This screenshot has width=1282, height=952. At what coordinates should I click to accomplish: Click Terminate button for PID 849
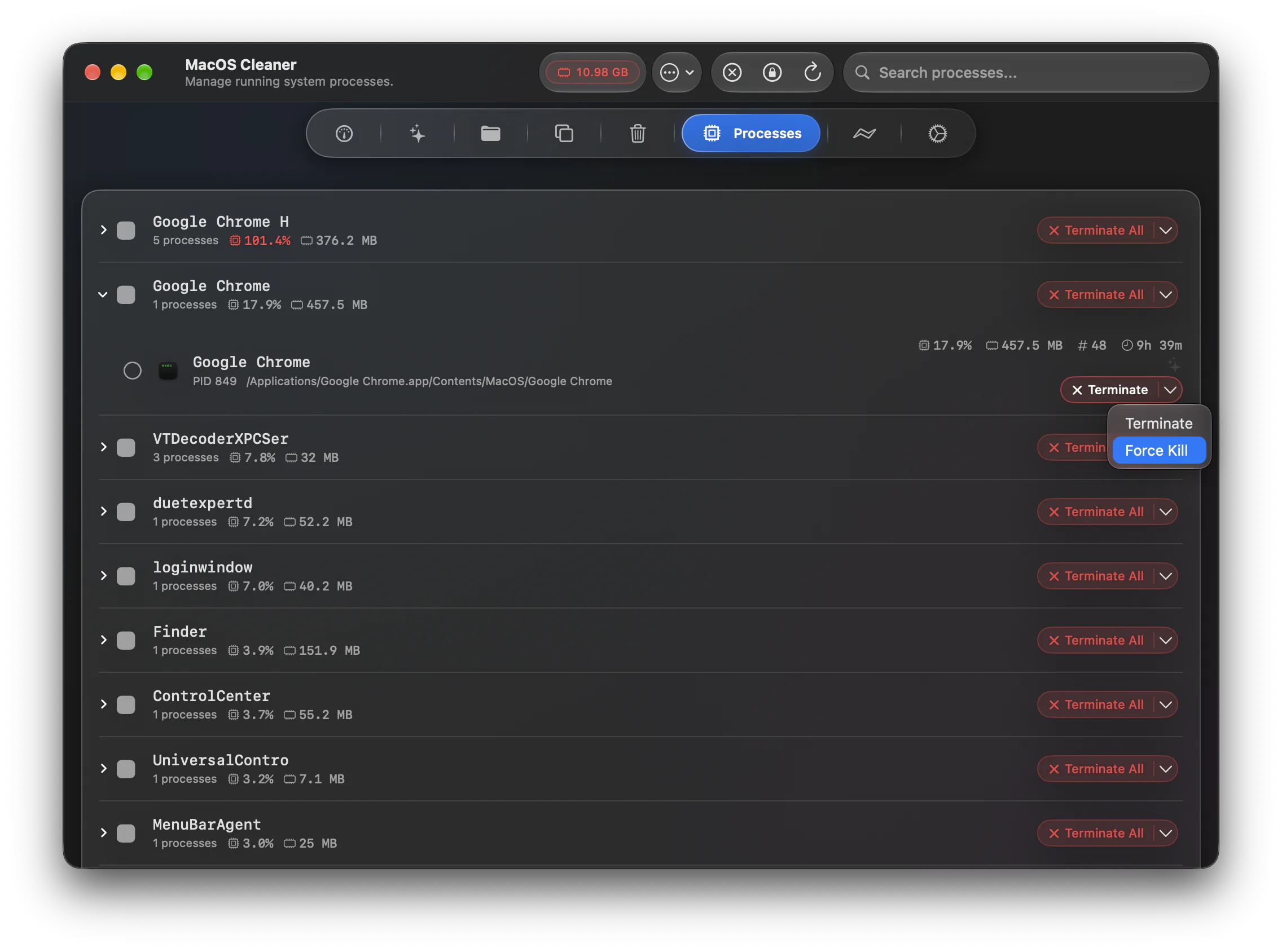tap(1110, 390)
